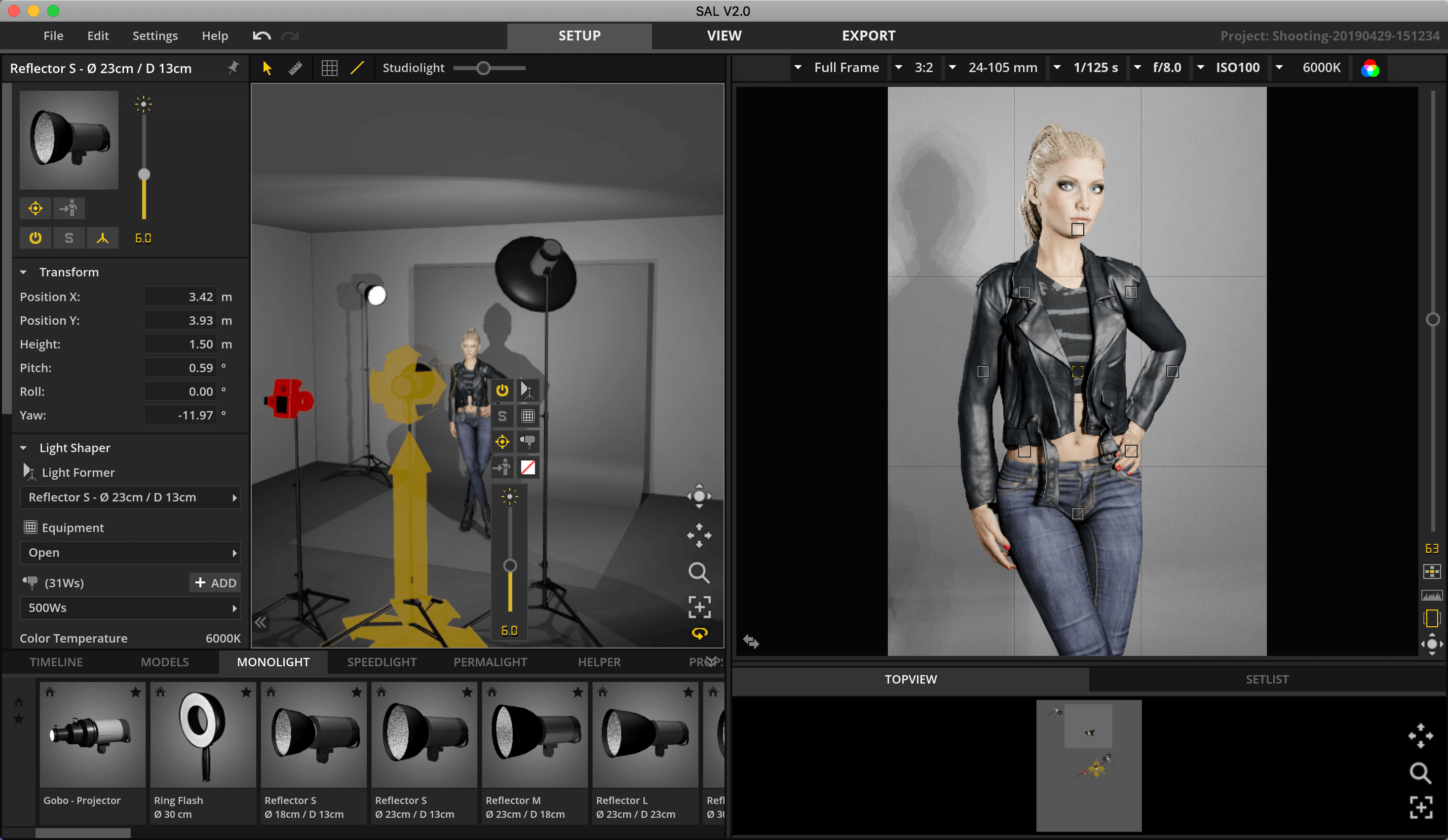Viewport: 1448px width, 840px height.
Task: Toggle the focus points grid icon
Action: [x=1431, y=571]
